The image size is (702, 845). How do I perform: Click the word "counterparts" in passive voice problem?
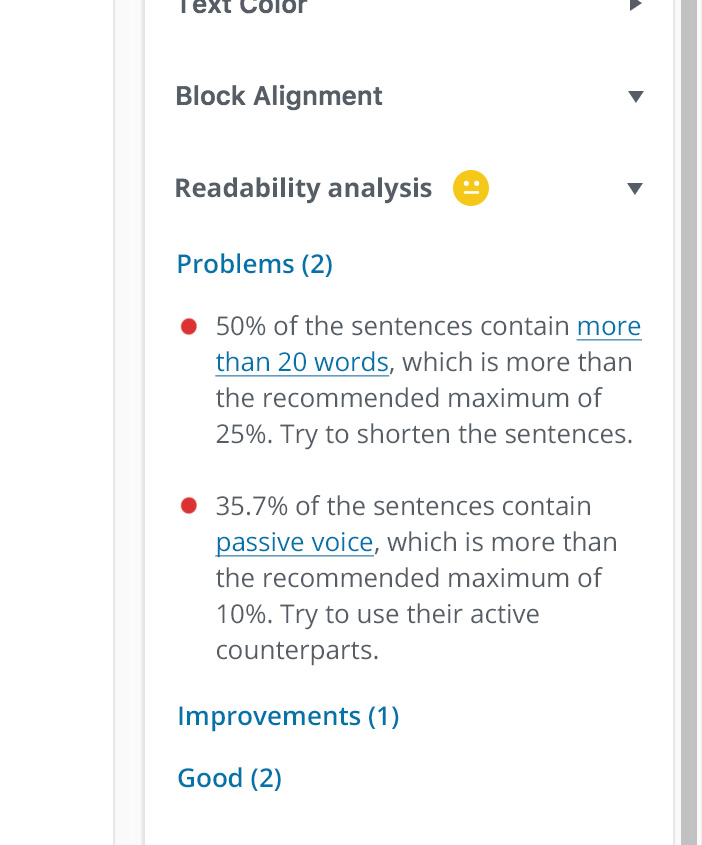(297, 650)
